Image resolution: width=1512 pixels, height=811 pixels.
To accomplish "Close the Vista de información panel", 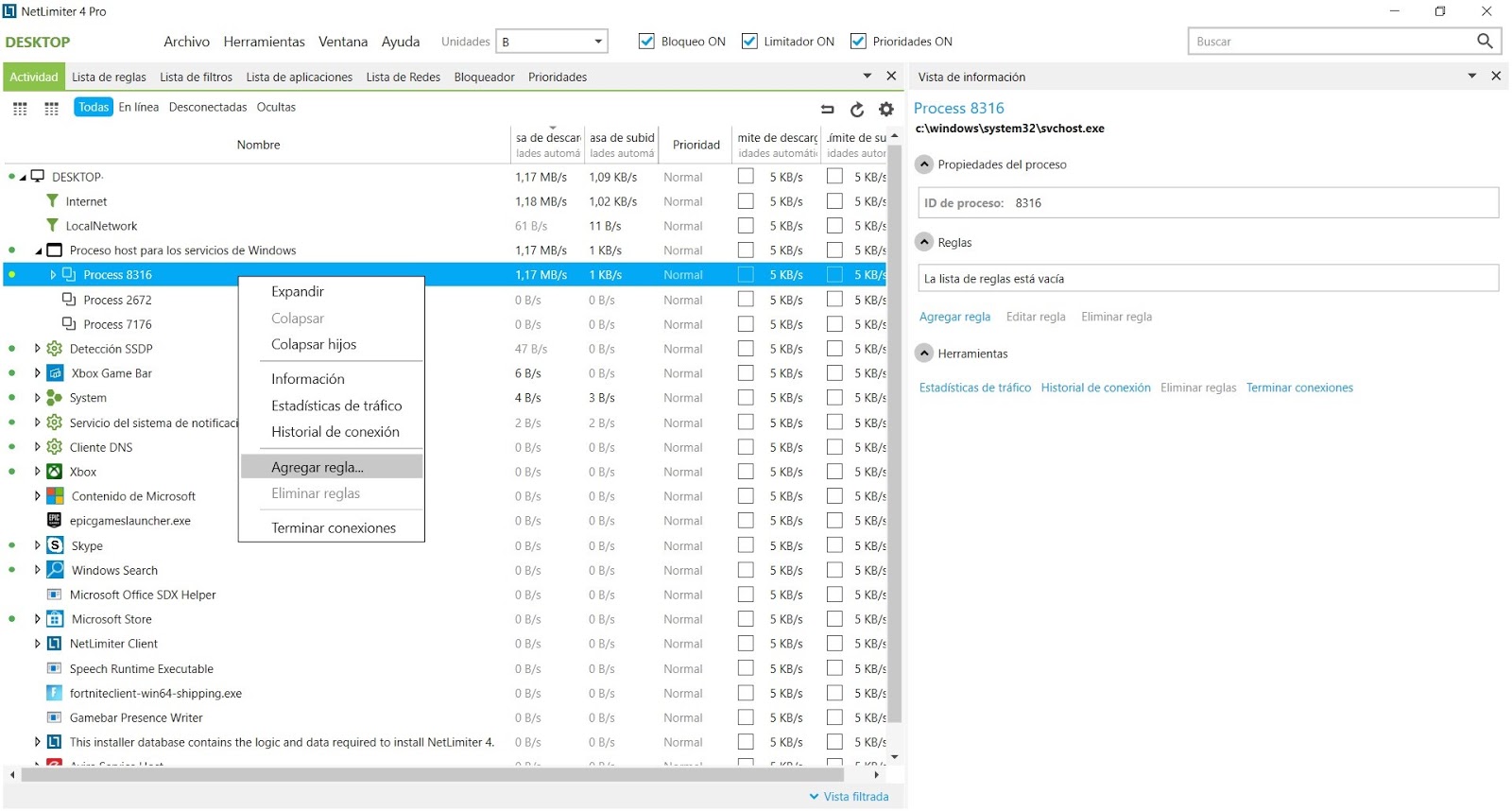I will point(1496,76).
